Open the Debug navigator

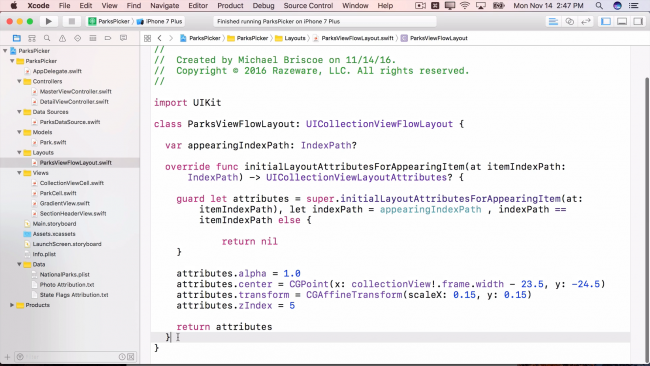(x=93, y=38)
